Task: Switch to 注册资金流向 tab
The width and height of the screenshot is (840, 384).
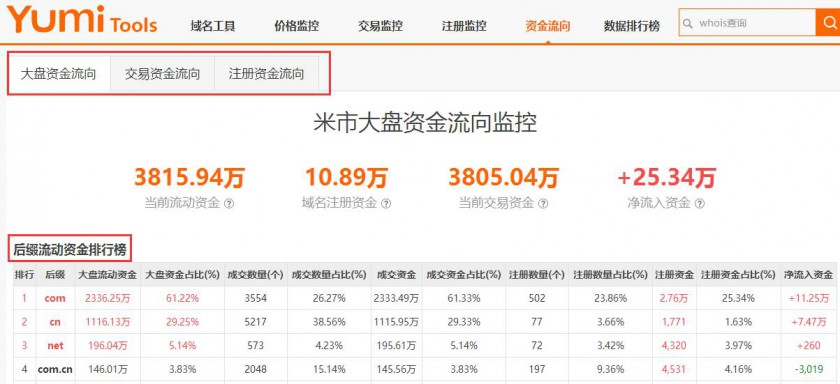Action: click(266, 74)
